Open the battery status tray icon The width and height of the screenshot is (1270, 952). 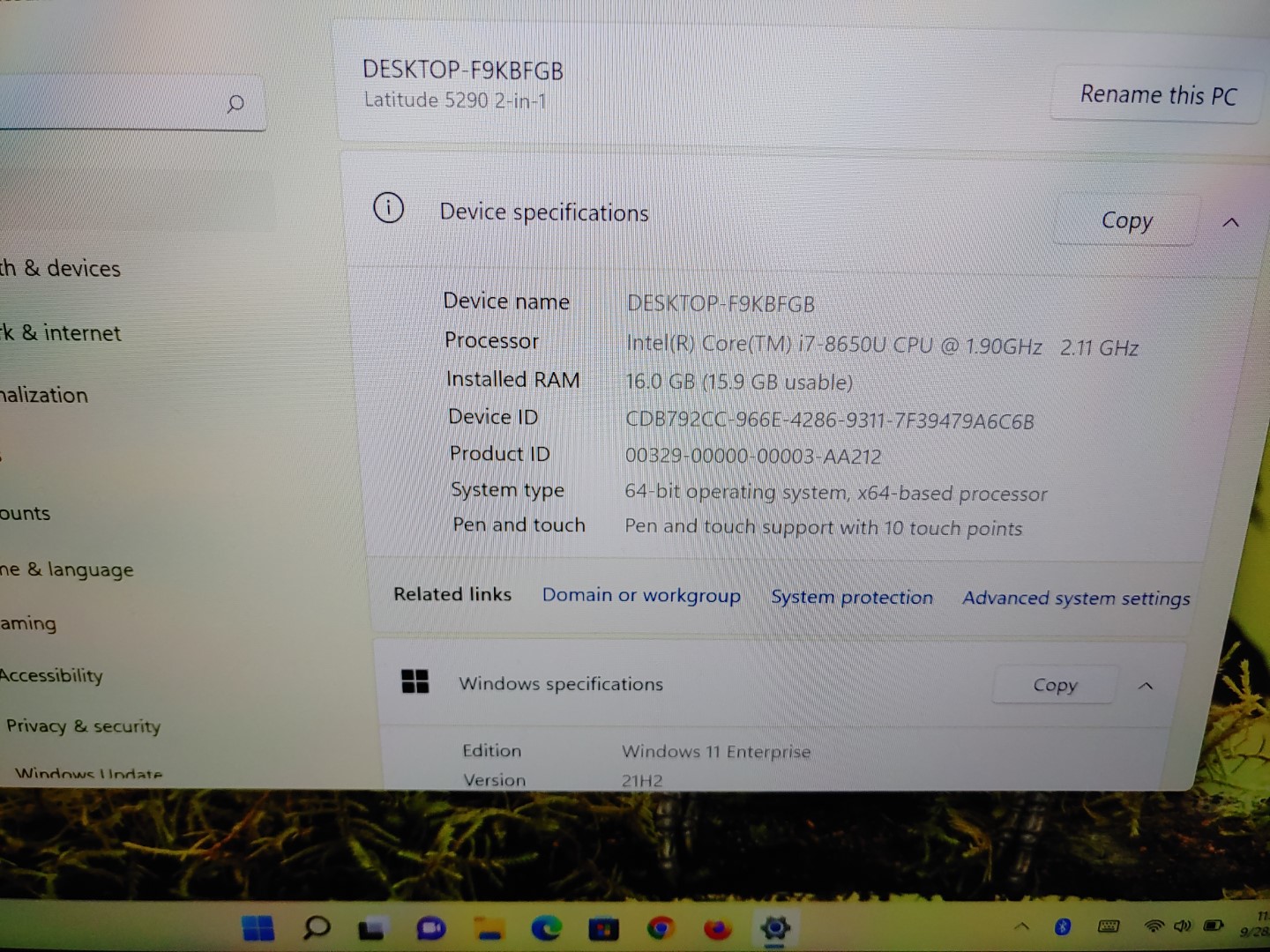tap(1214, 926)
